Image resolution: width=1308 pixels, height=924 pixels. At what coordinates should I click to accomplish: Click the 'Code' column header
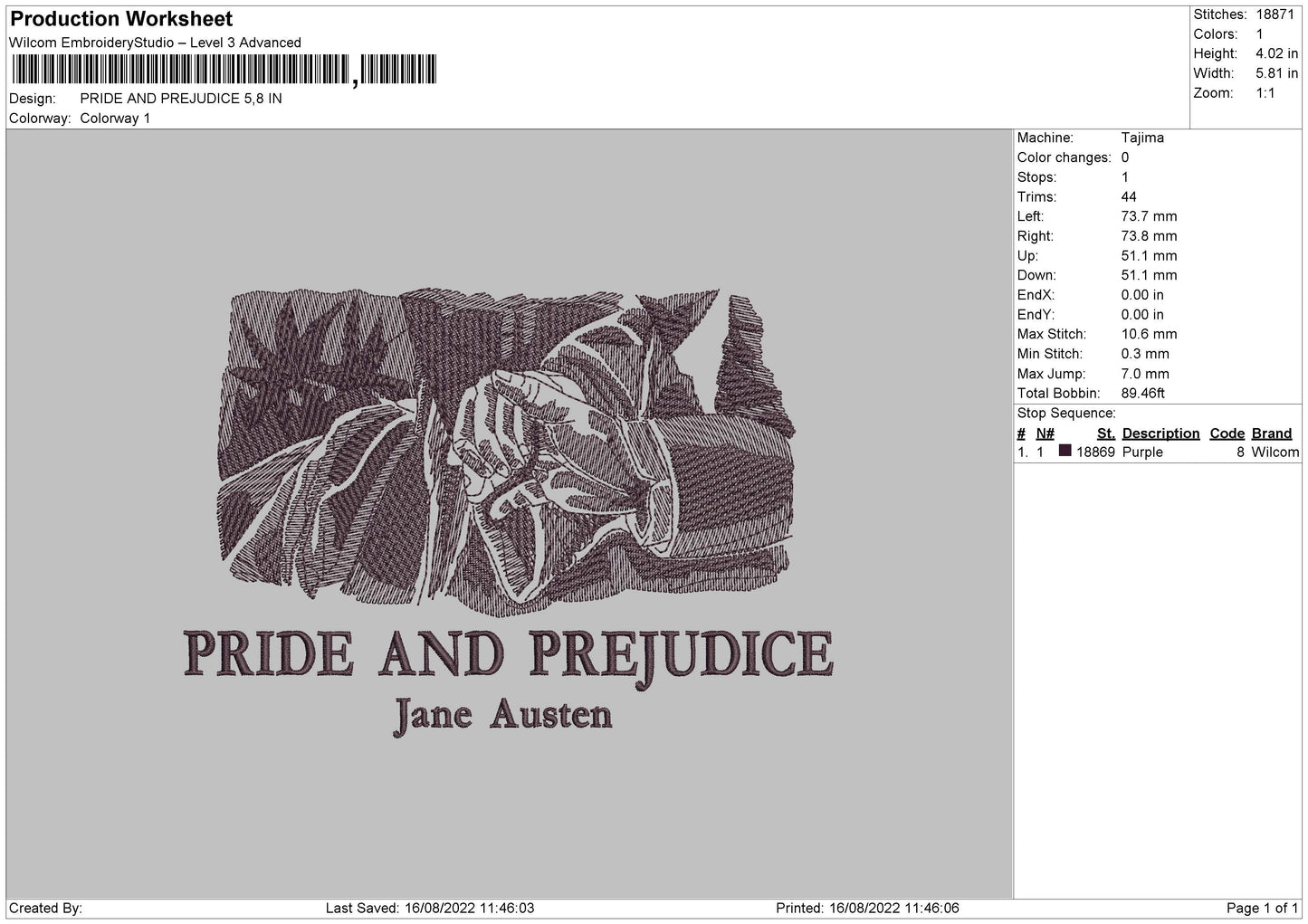[x=1227, y=433]
